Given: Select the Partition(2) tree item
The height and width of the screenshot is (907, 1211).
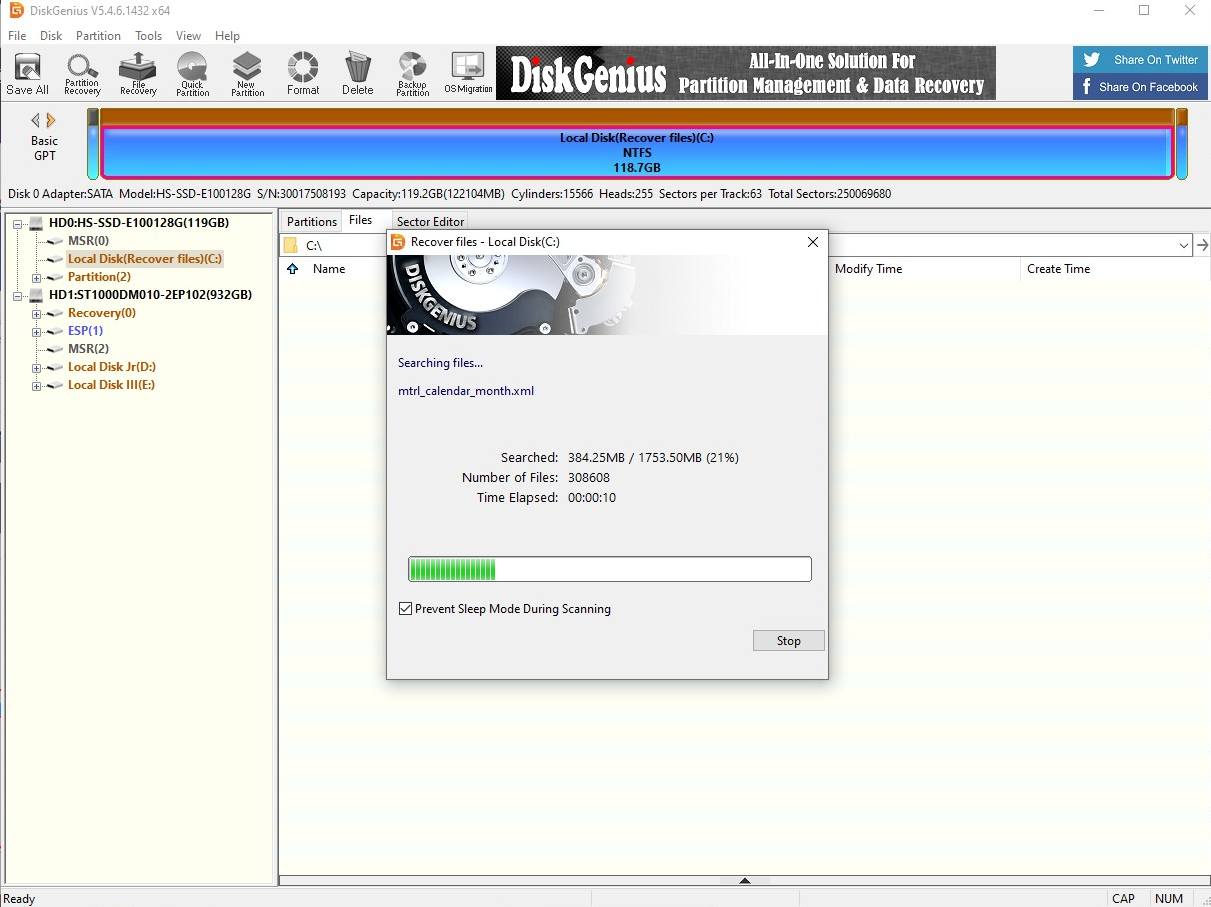Looking at the screenshot, I should pos(99,277).
